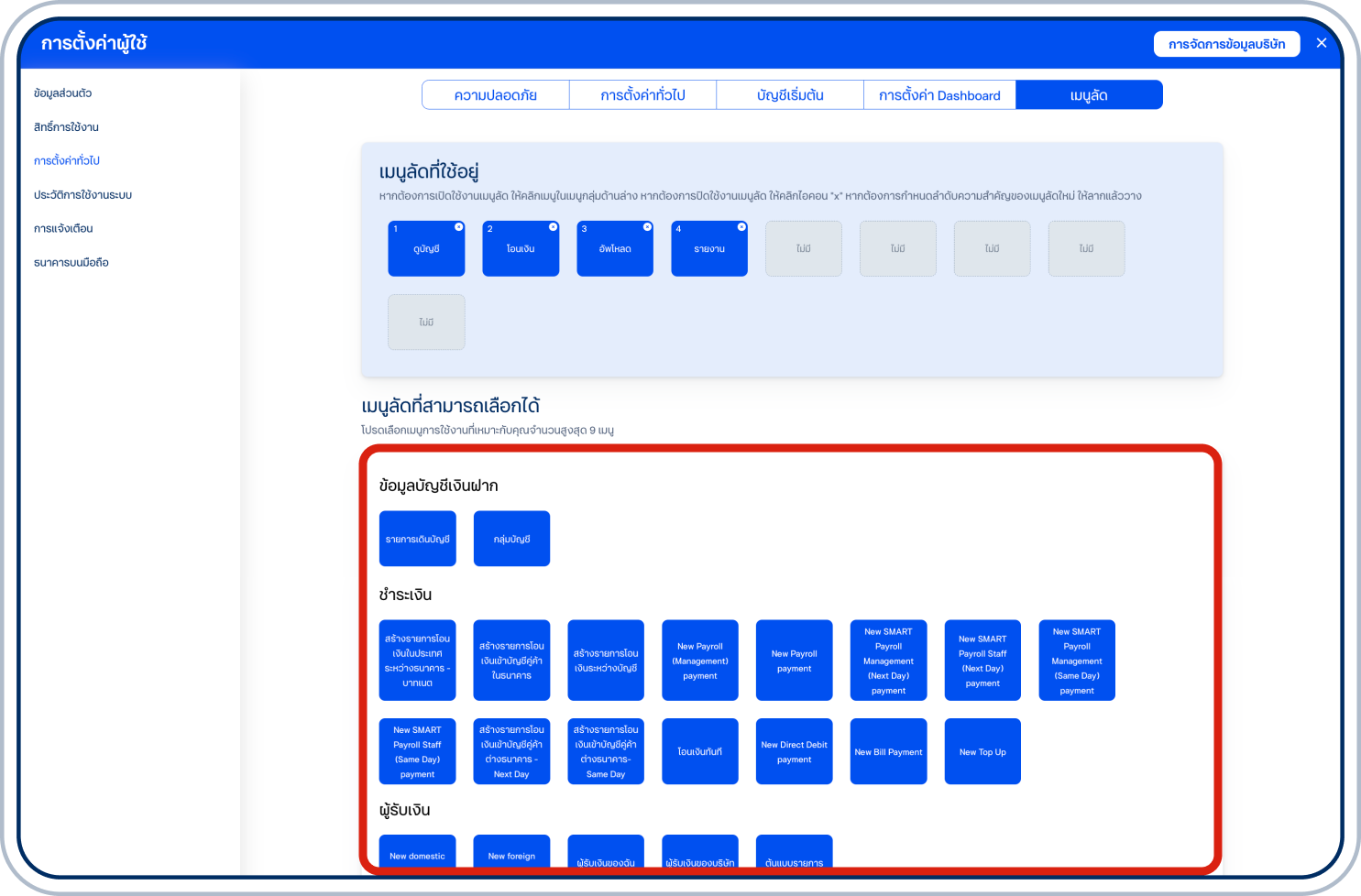Open ธนาคารบนมือถือ in the sidebar
The width and height of the screenshot is (1361, 896).
(x=71, y=263)
